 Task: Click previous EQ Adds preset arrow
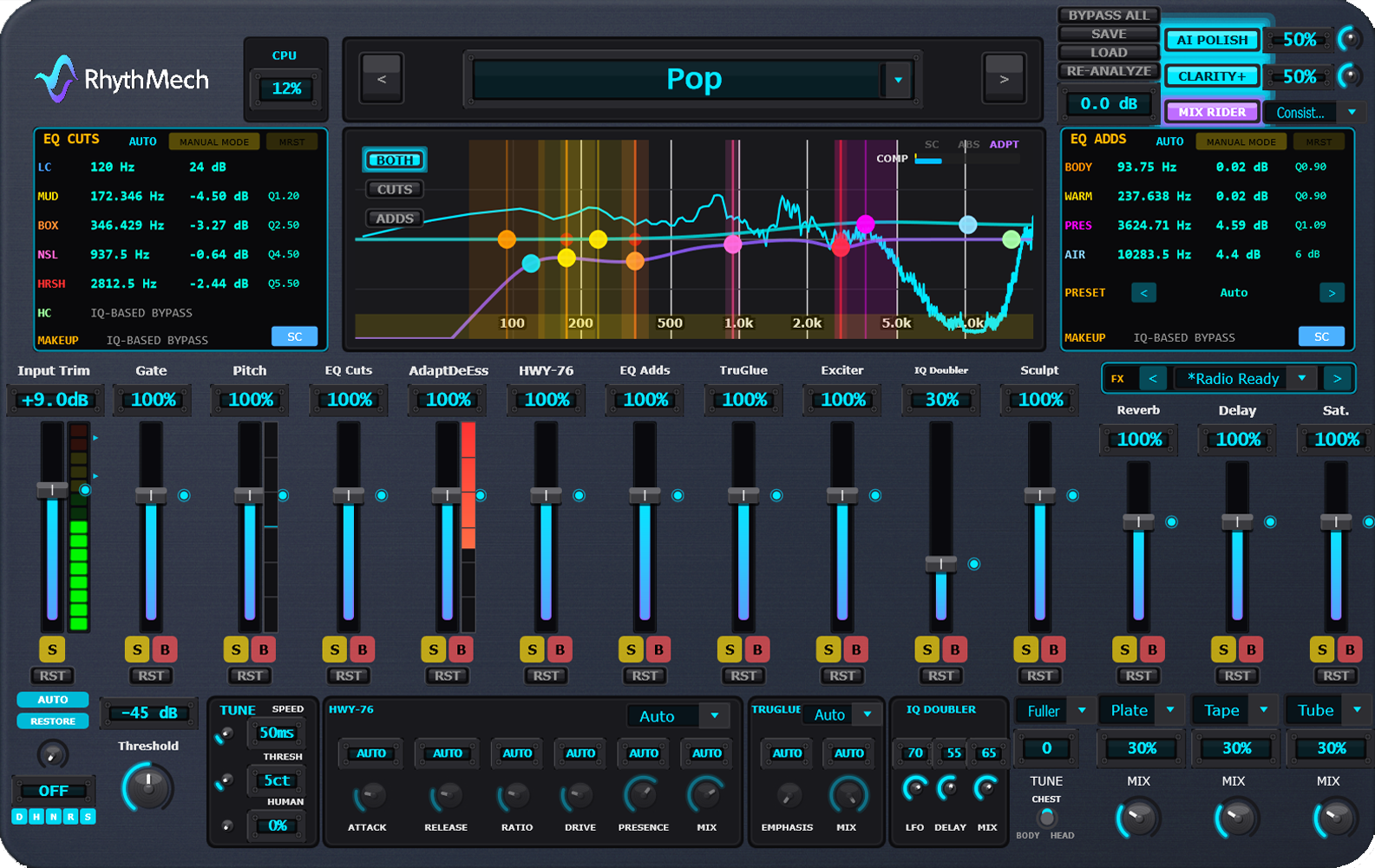click(1143, 293)
